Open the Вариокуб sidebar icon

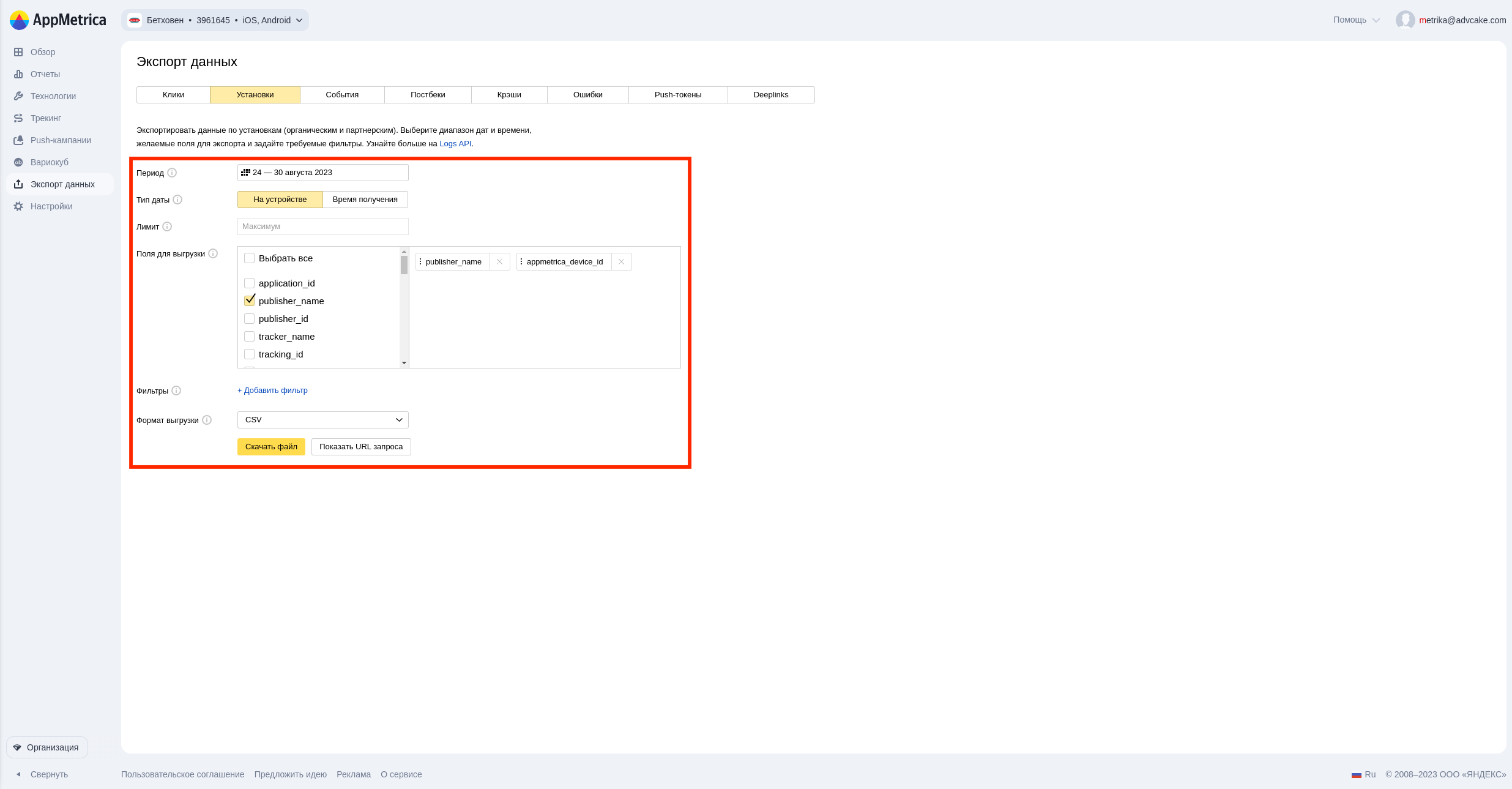coord(18,162)
